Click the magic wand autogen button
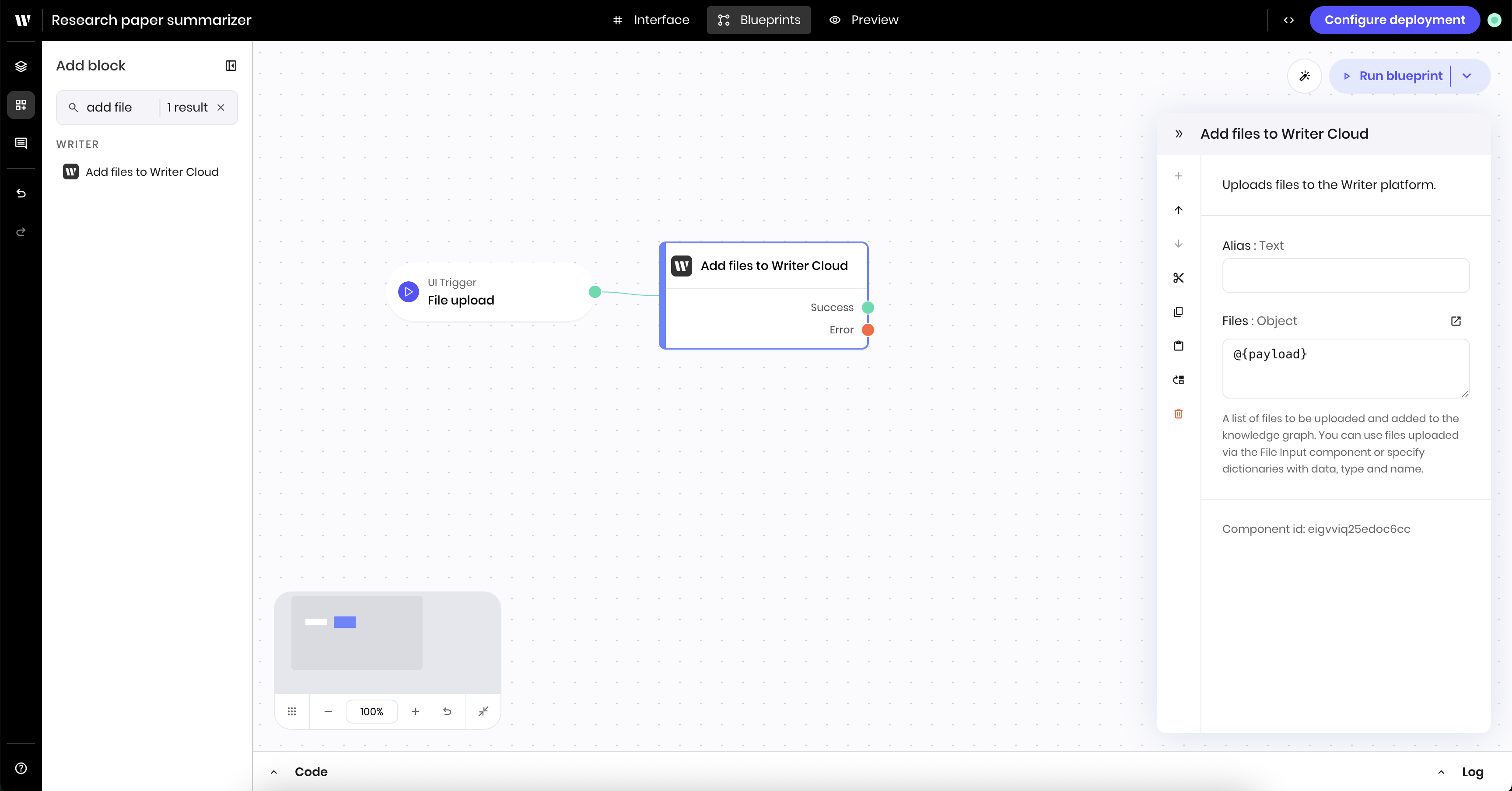Image resolution: width=1512 pixels, height=791 pixels. (1304, 76)
